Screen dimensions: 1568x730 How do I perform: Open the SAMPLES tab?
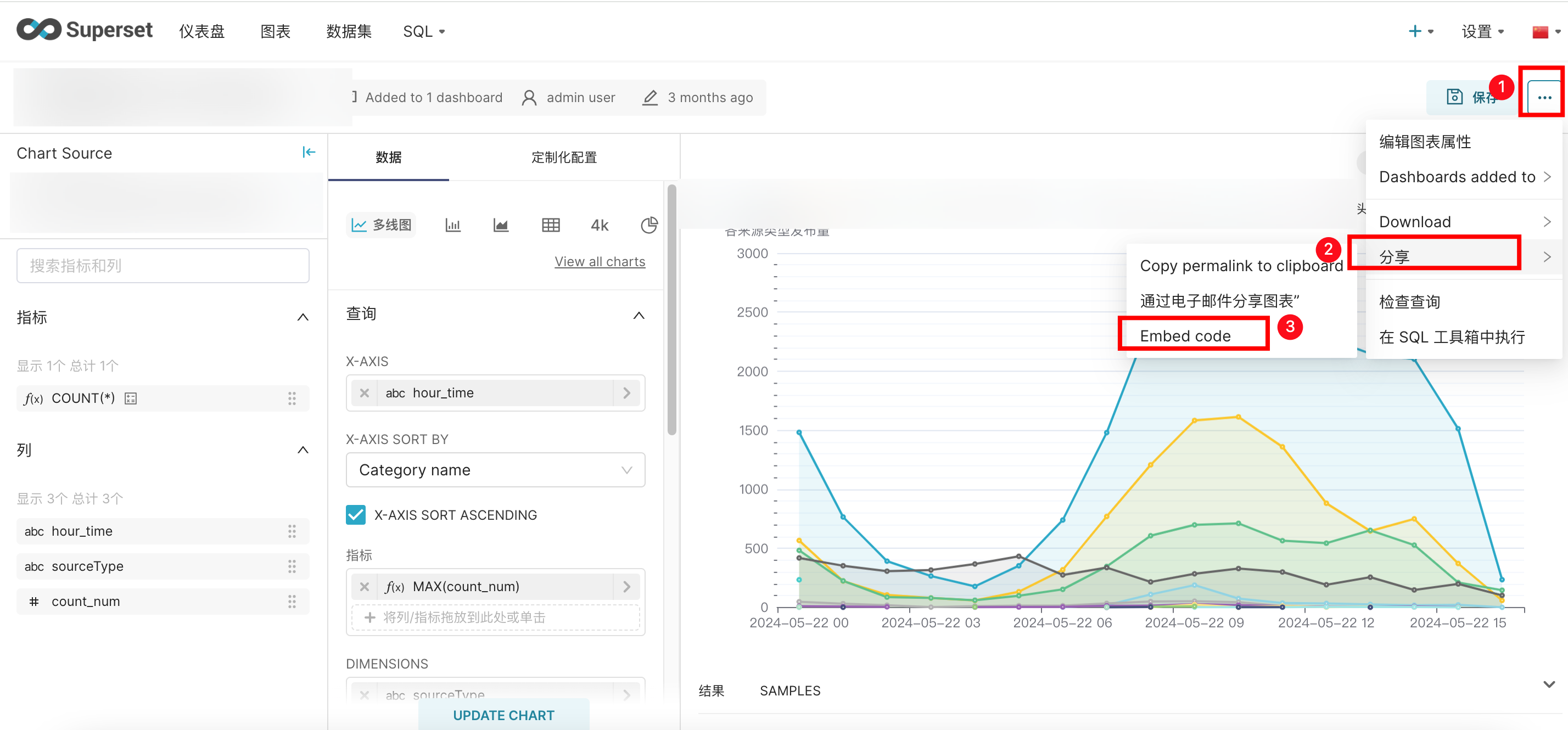pos(790,690)
